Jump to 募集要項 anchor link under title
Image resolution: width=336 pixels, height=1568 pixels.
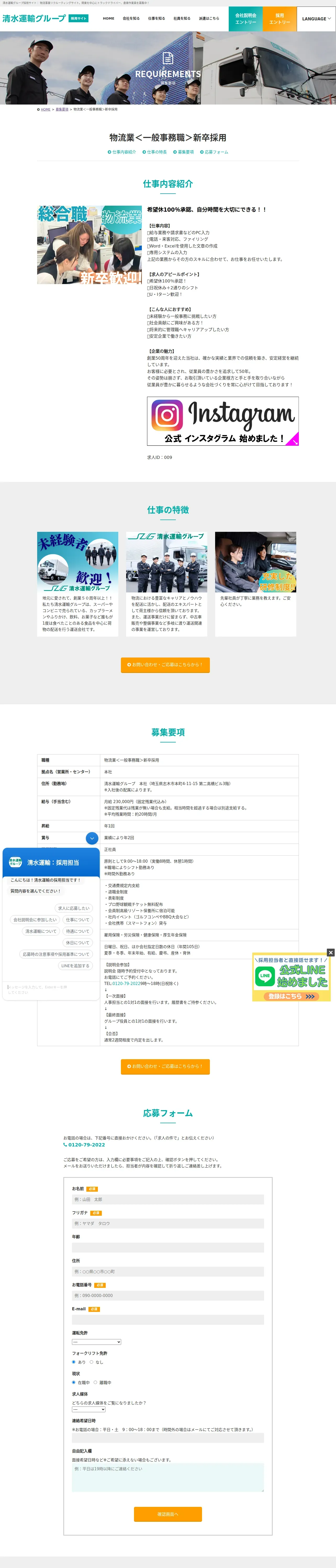[x=183, y=152]
